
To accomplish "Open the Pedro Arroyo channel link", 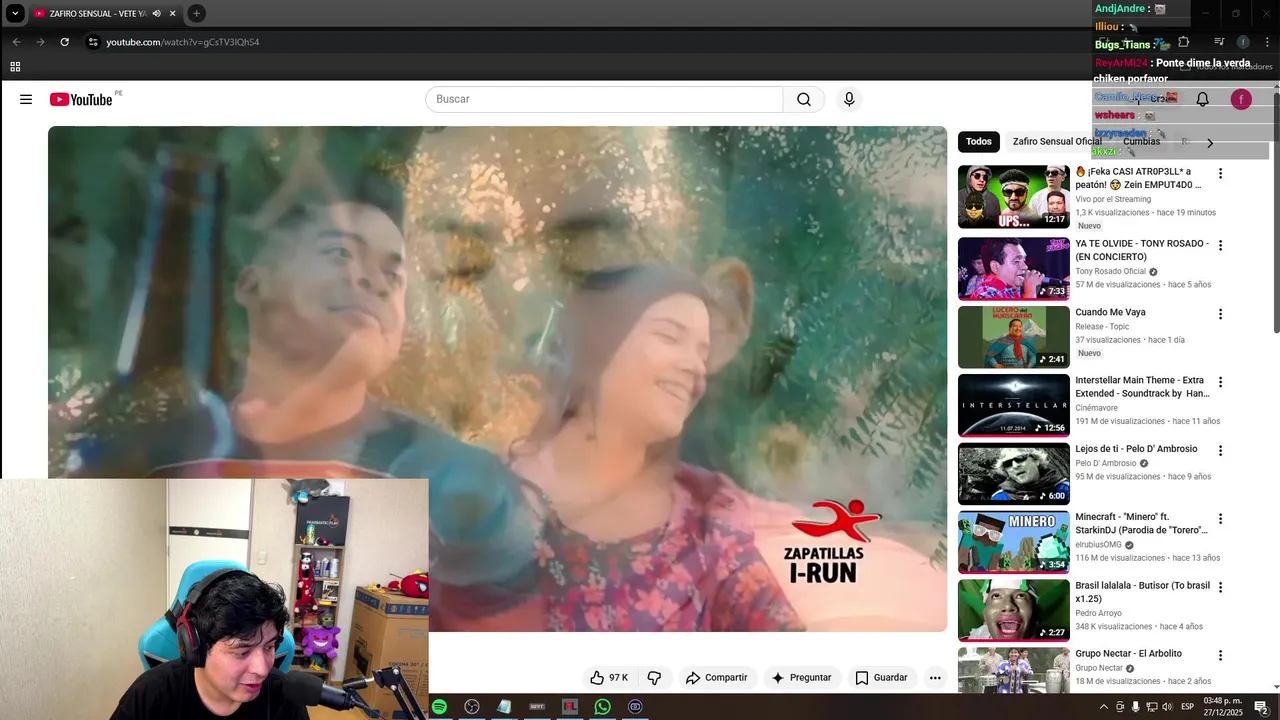I will point(1098,613).
